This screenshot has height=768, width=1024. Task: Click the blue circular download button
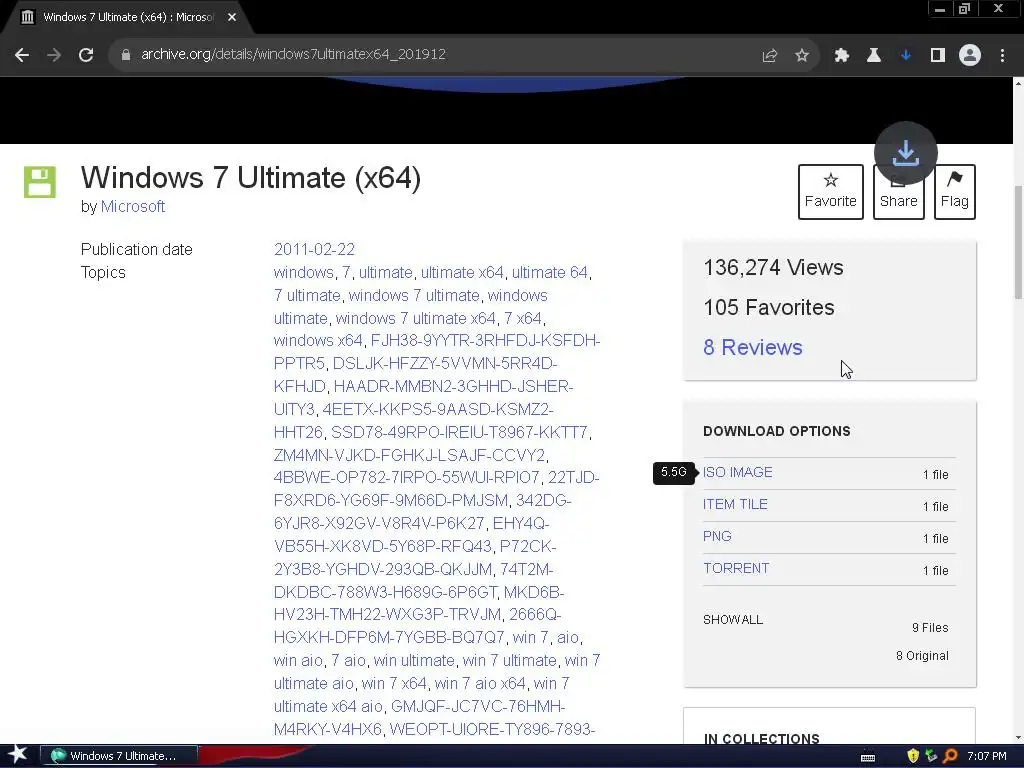[906, 153]
